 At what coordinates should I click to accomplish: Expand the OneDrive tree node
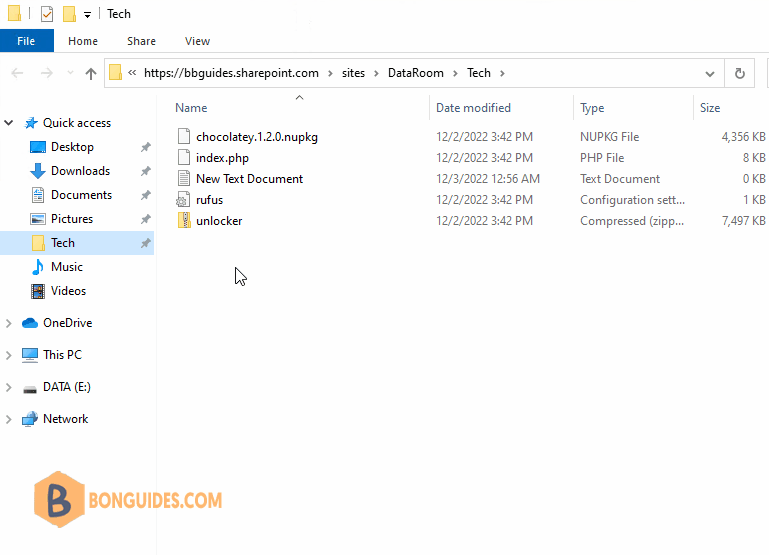(x=8, y=323)
